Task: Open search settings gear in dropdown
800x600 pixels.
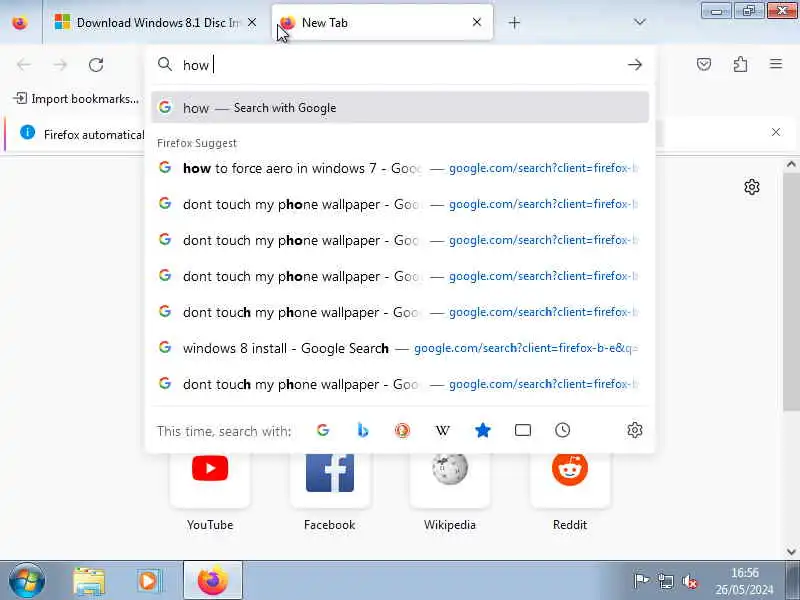Action: pos(635,431)
